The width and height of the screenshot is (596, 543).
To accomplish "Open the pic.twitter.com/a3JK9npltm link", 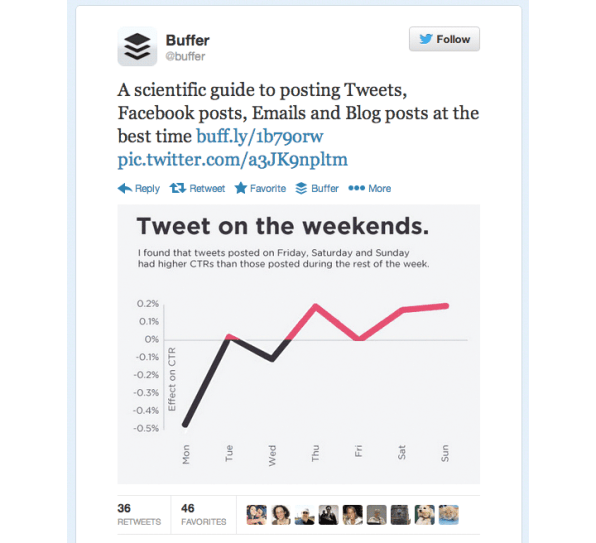I will [233, 159].
